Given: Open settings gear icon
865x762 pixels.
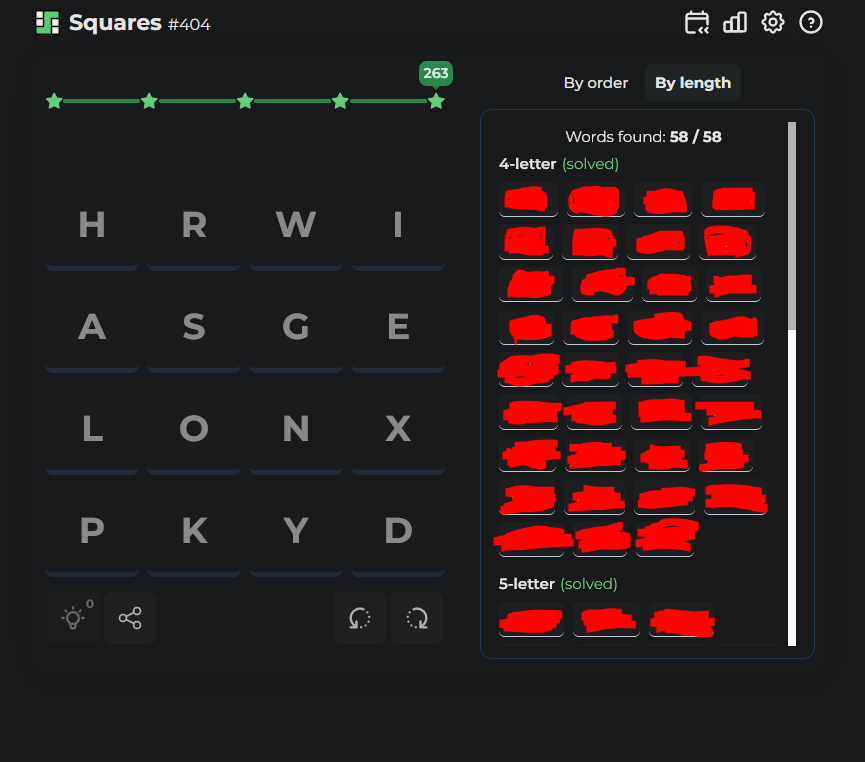Looking at the screenshot, I should pyautogui.click(x=772, y=23).
